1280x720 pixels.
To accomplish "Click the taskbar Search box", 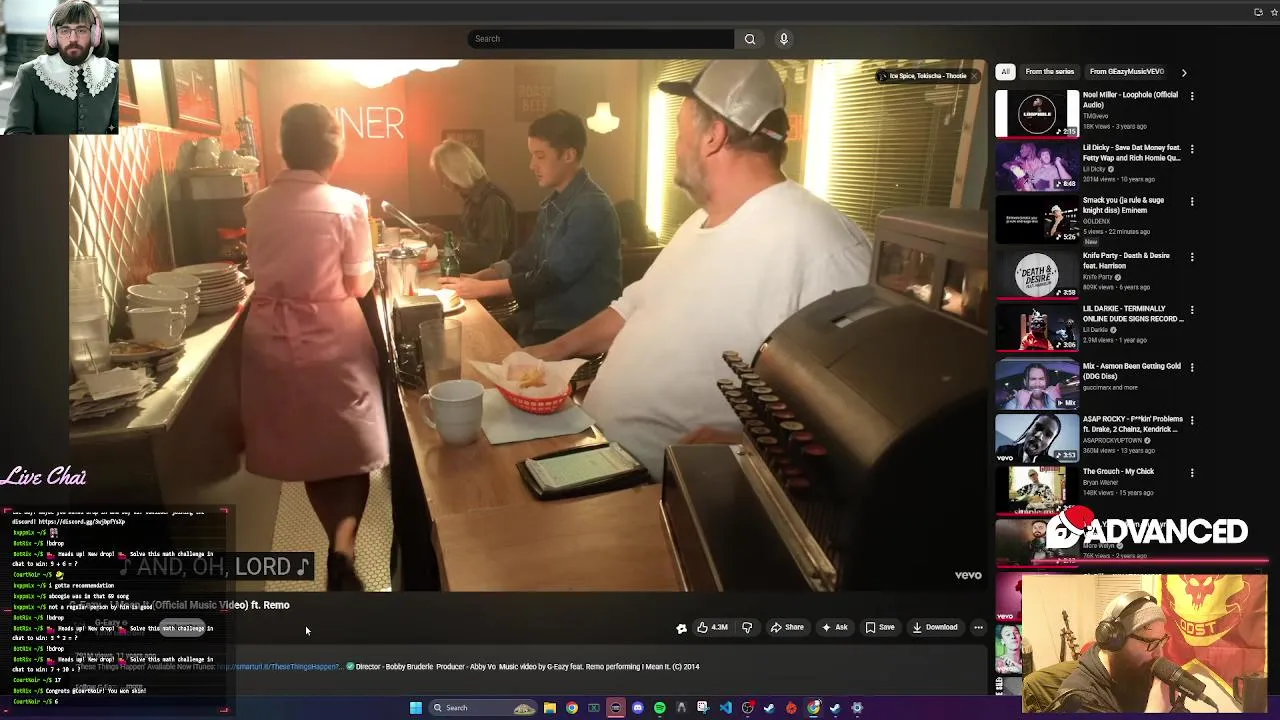I will [x=483, y=708].
